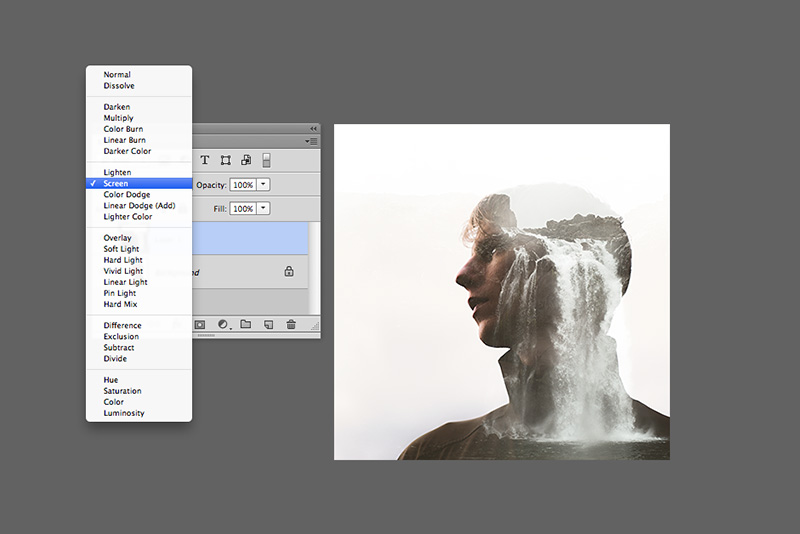The width and height of the screenshot is (800, 534).
Task: Filter layers by type (T icon)
Action: point(205,160)
